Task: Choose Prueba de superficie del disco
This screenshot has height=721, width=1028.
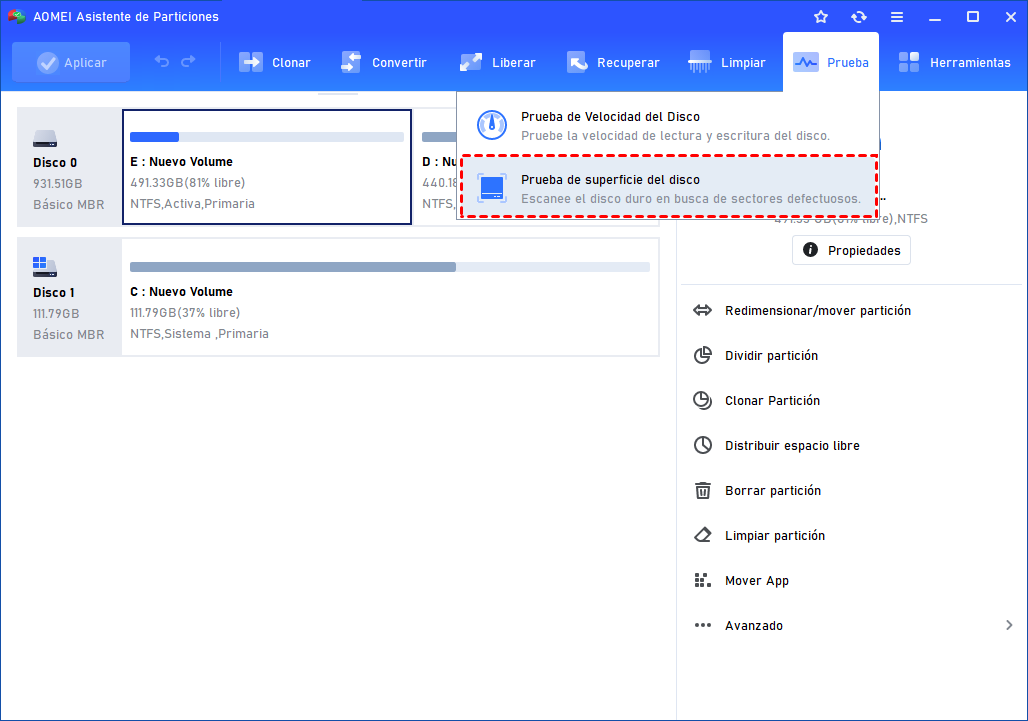Action: (669, 188)
